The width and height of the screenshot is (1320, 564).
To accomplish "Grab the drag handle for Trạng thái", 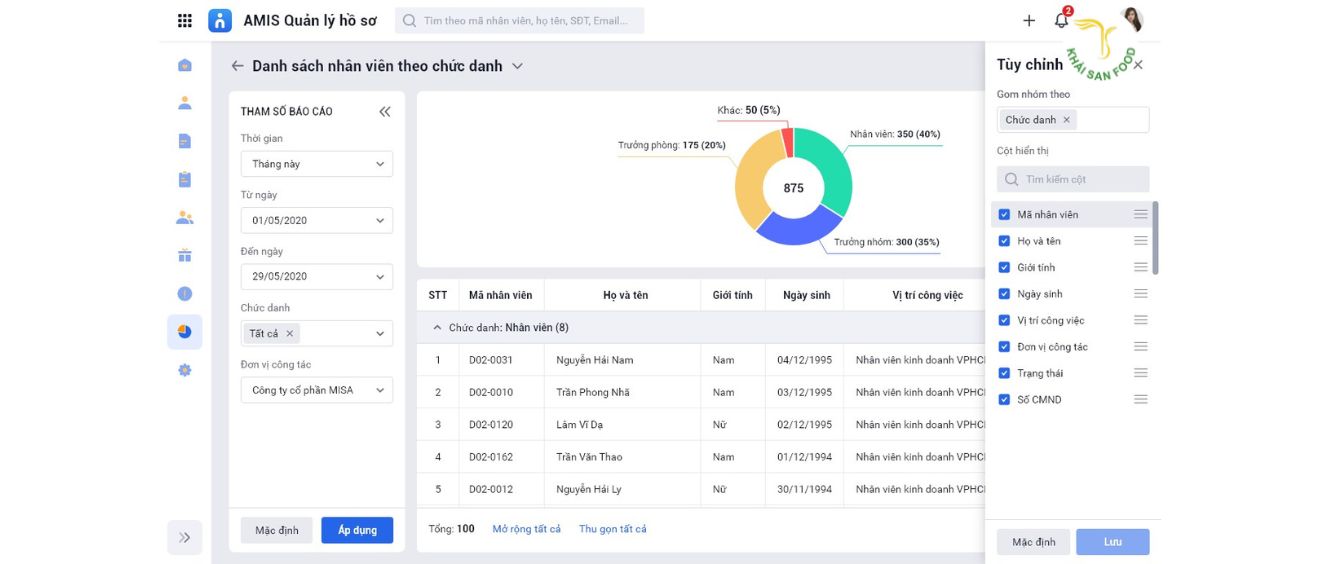I will tap(1140, 373).
